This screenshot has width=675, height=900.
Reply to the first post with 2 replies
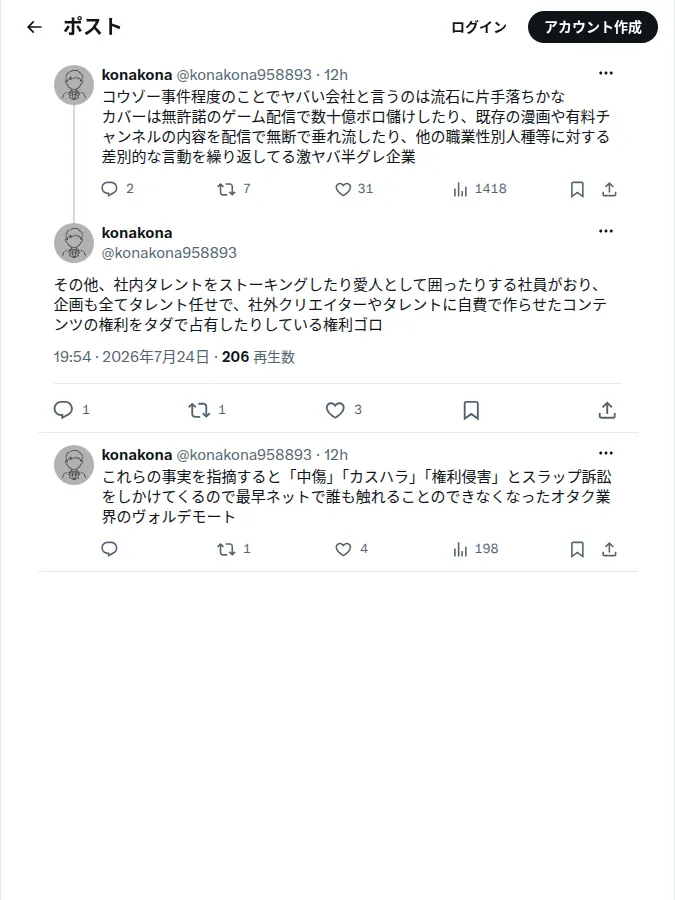[117, 189]
